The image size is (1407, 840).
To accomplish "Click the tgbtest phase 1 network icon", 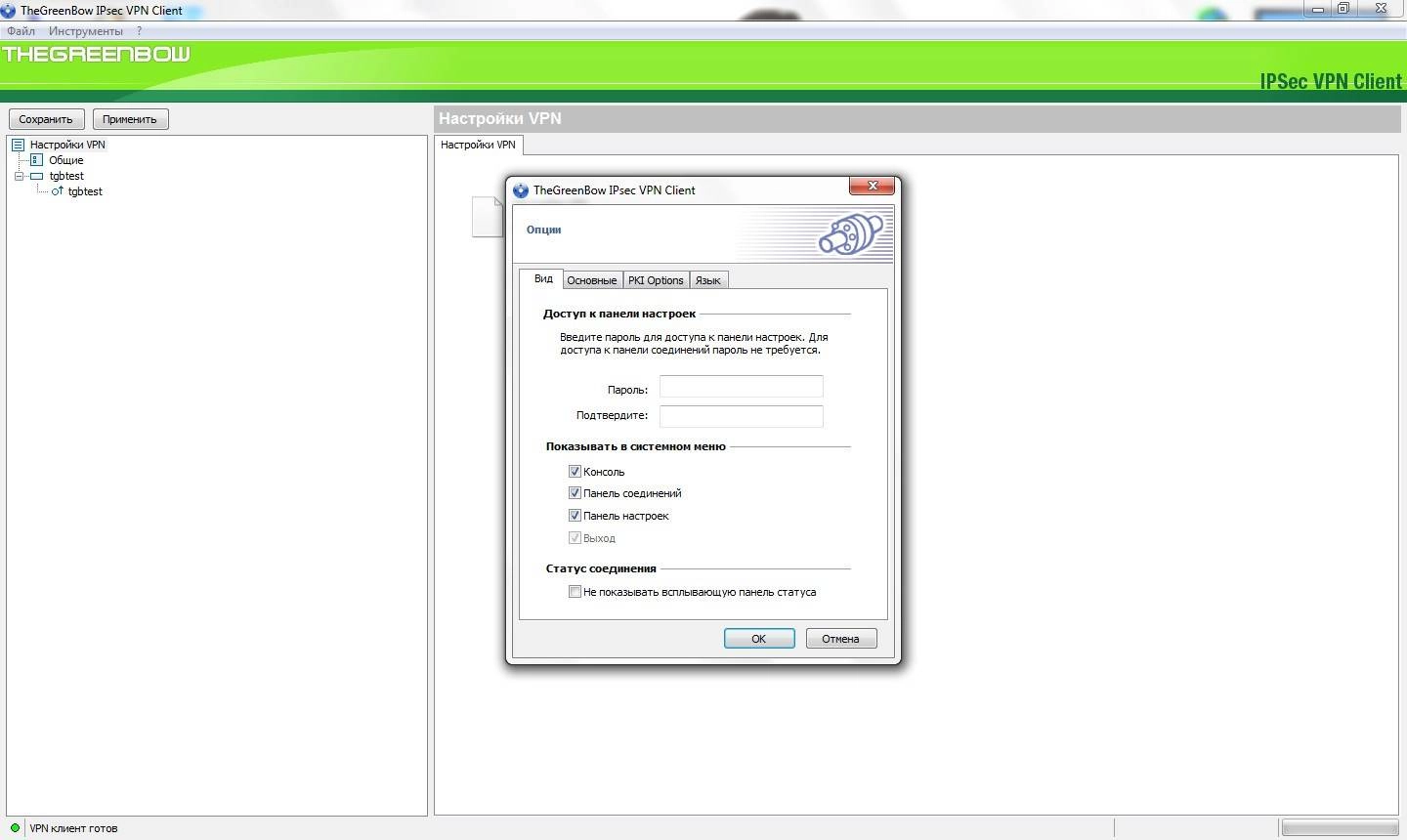I will tap(37, 176).
